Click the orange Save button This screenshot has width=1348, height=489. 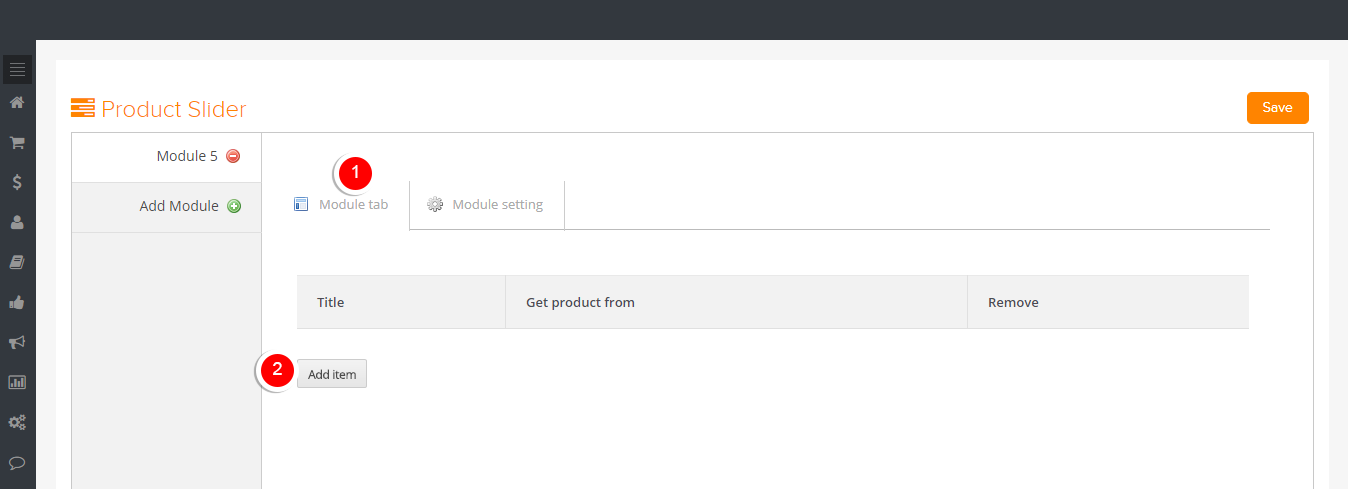coord(1277,108)
